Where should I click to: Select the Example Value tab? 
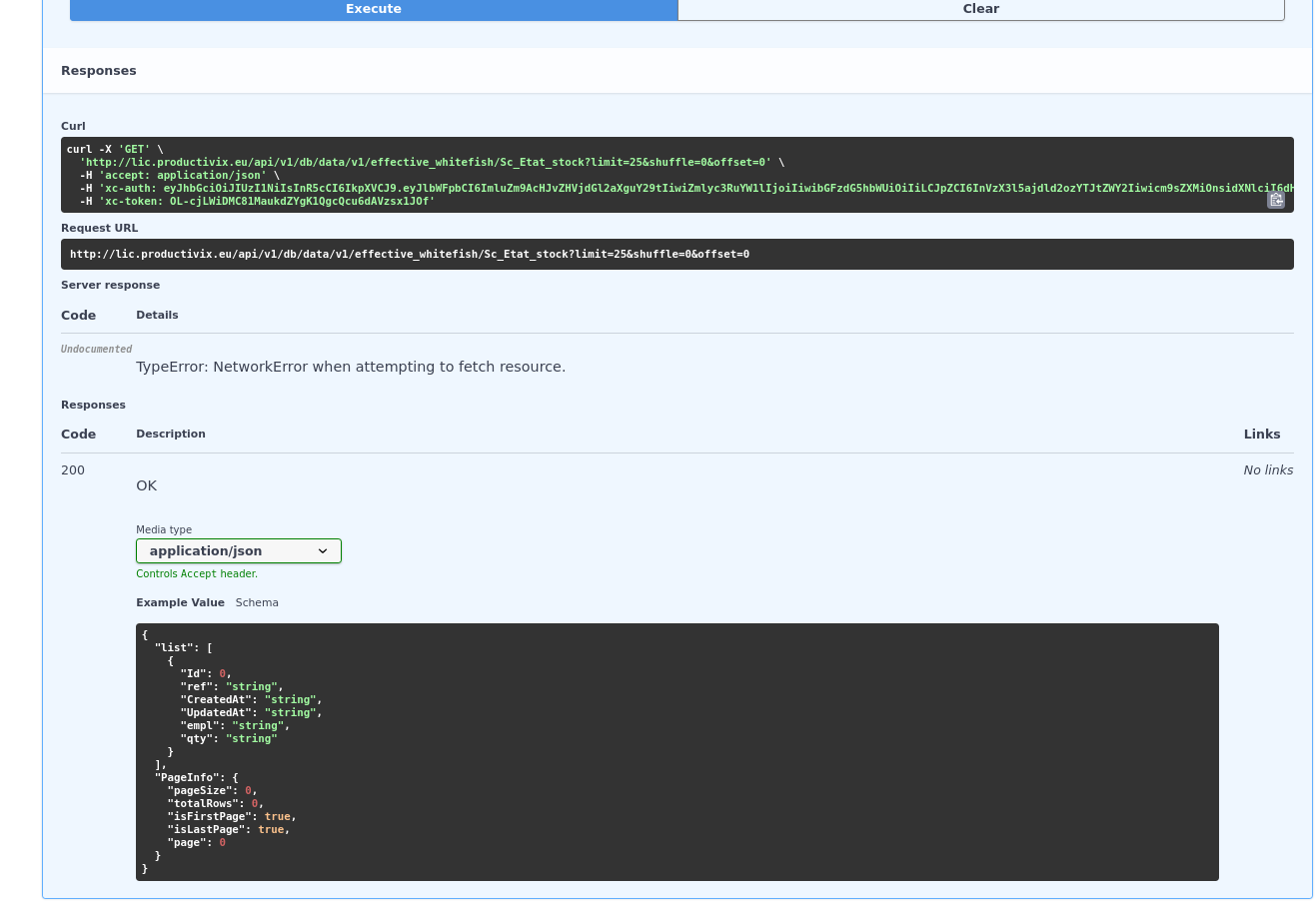180,602
